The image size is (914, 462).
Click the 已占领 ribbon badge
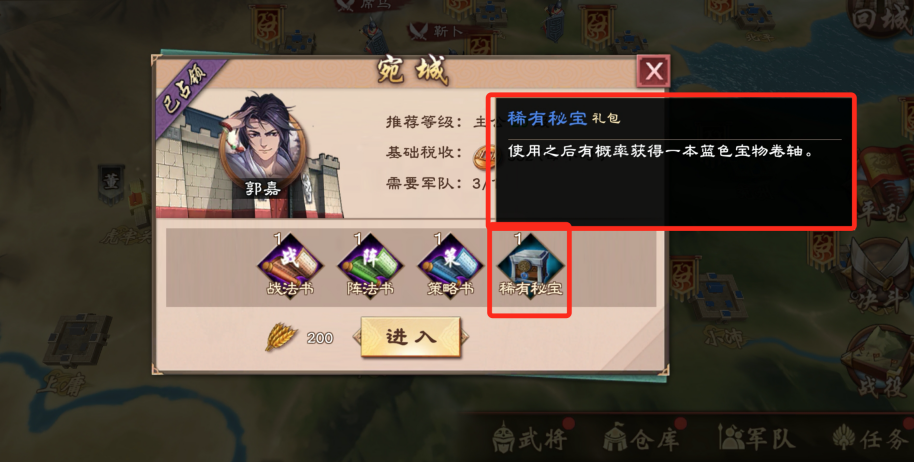tap(185, 92)
